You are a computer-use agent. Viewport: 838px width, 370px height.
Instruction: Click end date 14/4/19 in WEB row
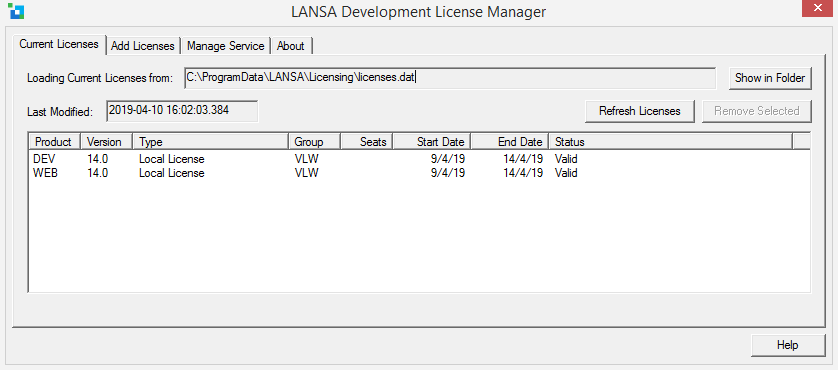click(523, 173)
